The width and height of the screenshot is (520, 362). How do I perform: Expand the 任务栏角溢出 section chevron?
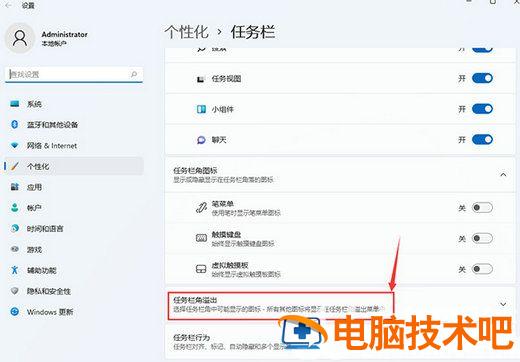click(x=503, y=304)
